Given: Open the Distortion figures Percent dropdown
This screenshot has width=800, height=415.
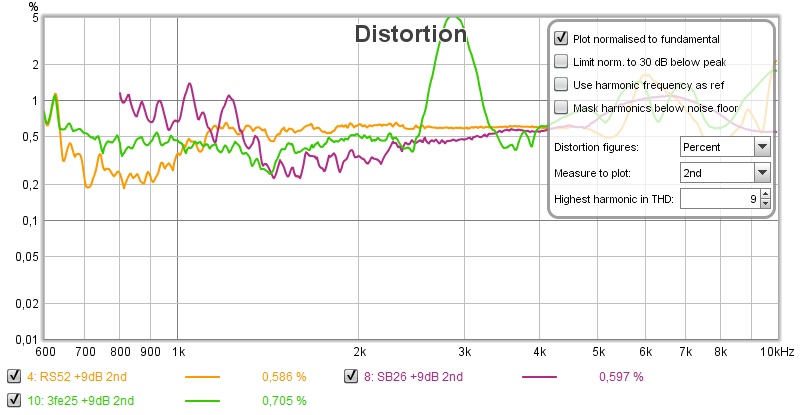Looking at the screenshot, I should 762,146.
